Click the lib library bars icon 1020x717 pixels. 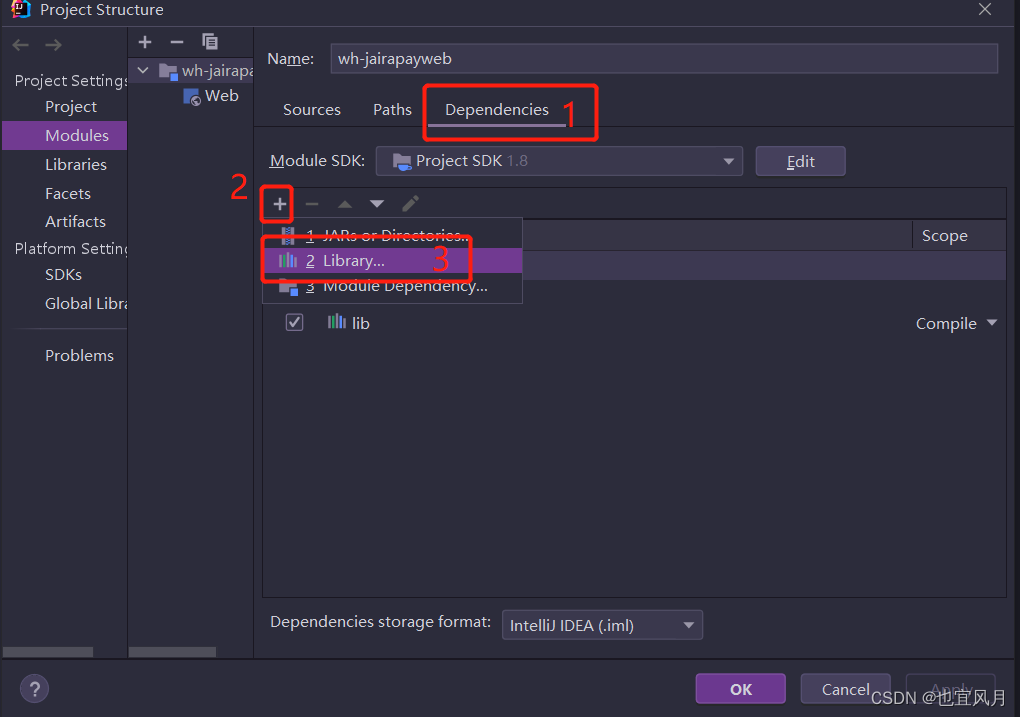tap(336, 321)
